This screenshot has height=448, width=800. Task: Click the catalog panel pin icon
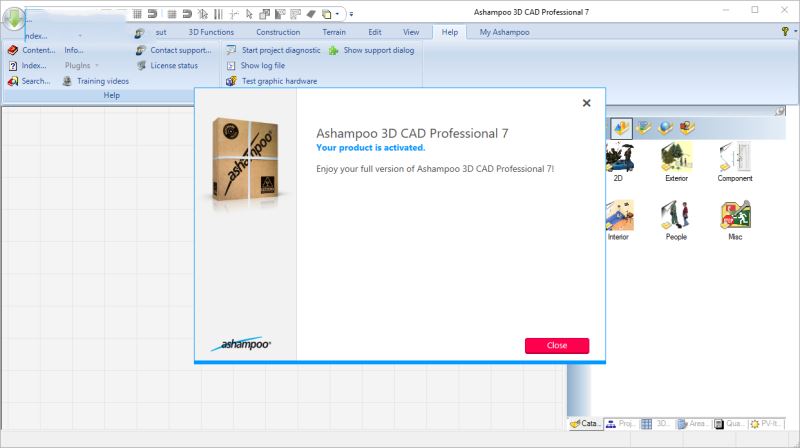(780, 111)
